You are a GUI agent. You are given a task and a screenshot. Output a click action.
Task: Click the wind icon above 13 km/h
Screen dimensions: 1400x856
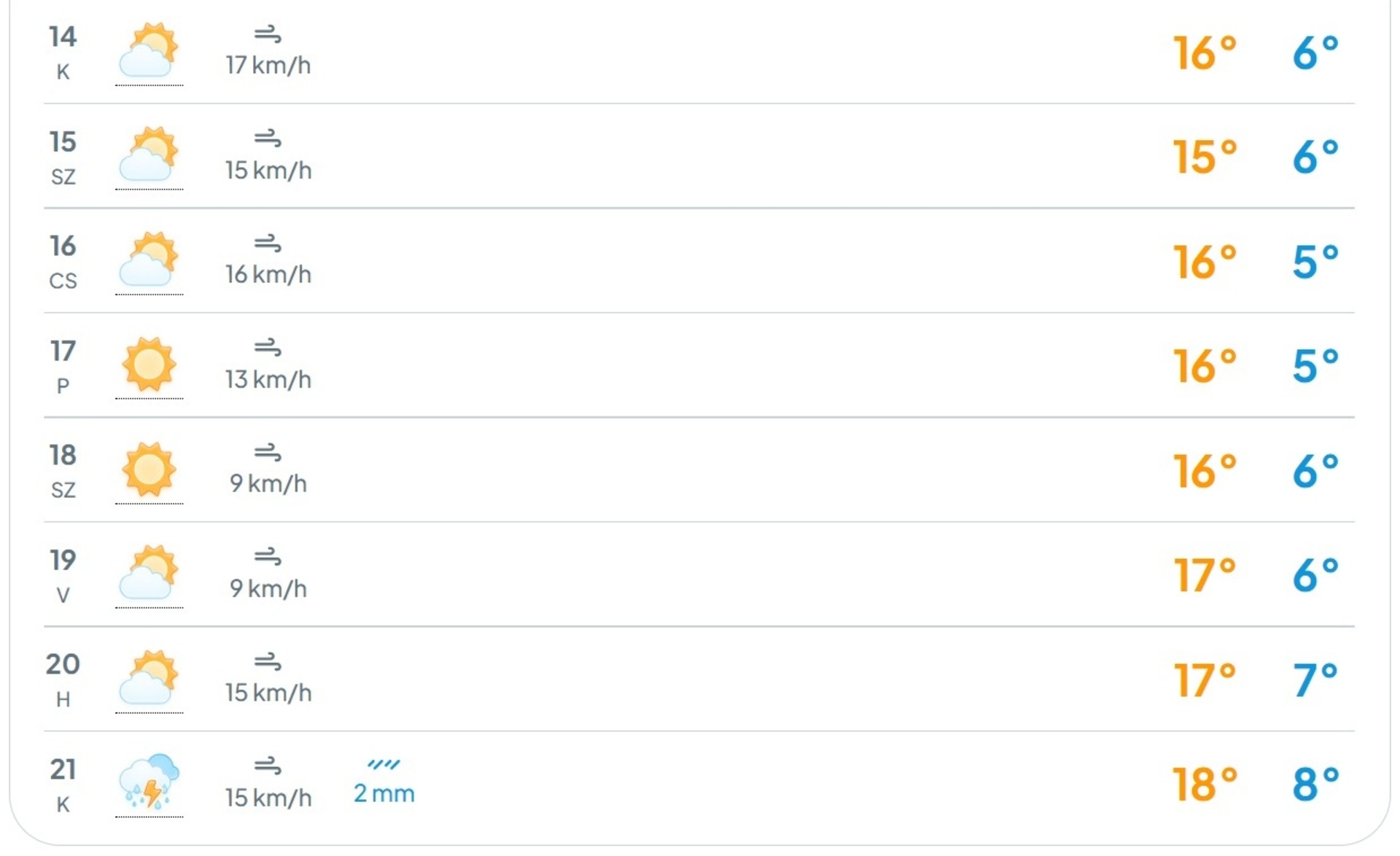pos(268,348)
